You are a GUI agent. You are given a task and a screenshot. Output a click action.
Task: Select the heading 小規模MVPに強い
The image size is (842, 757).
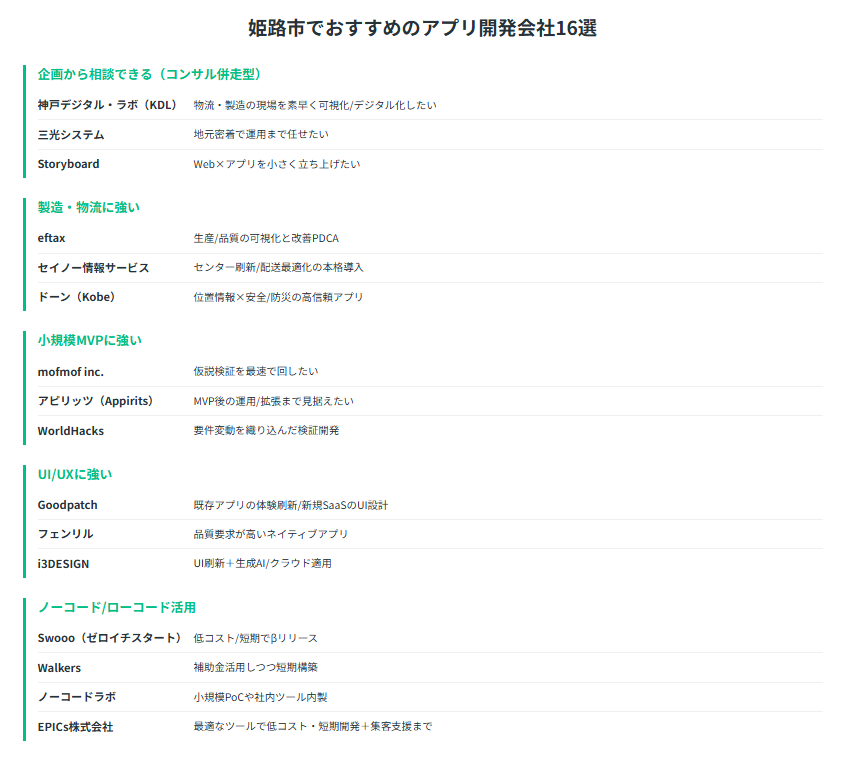(90, 340)
